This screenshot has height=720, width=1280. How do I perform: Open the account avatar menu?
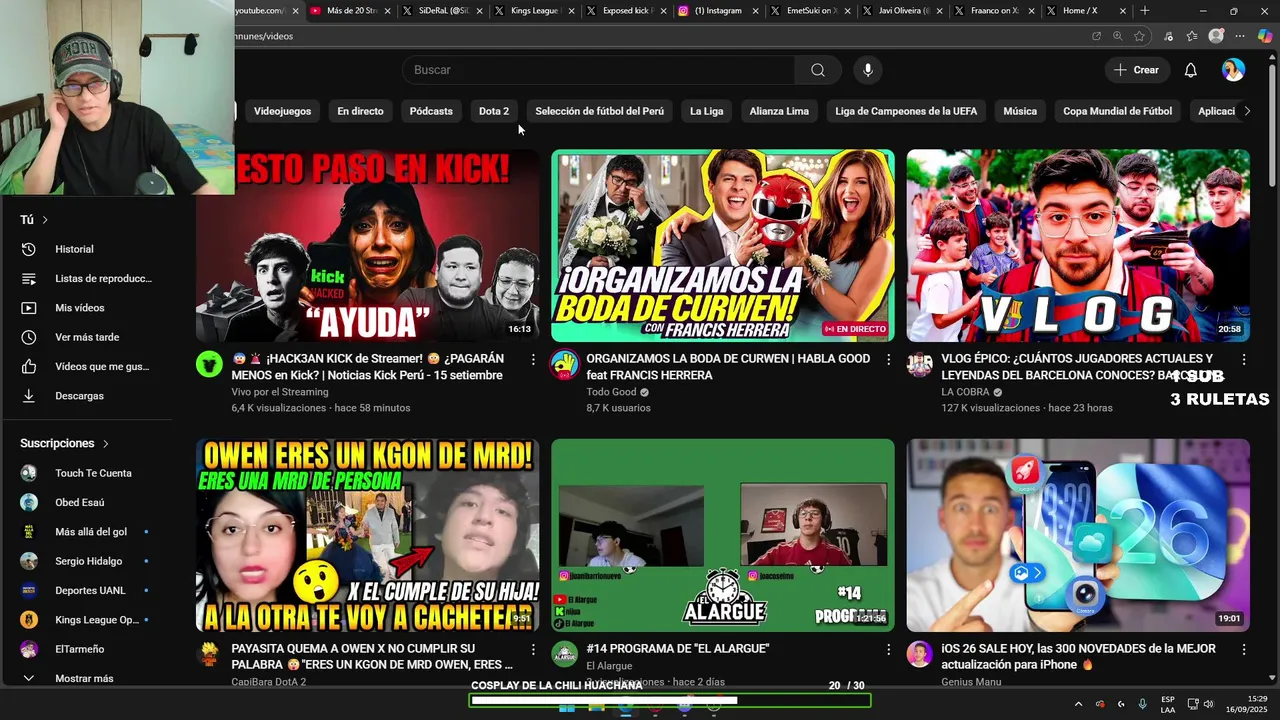(1233, 70)
